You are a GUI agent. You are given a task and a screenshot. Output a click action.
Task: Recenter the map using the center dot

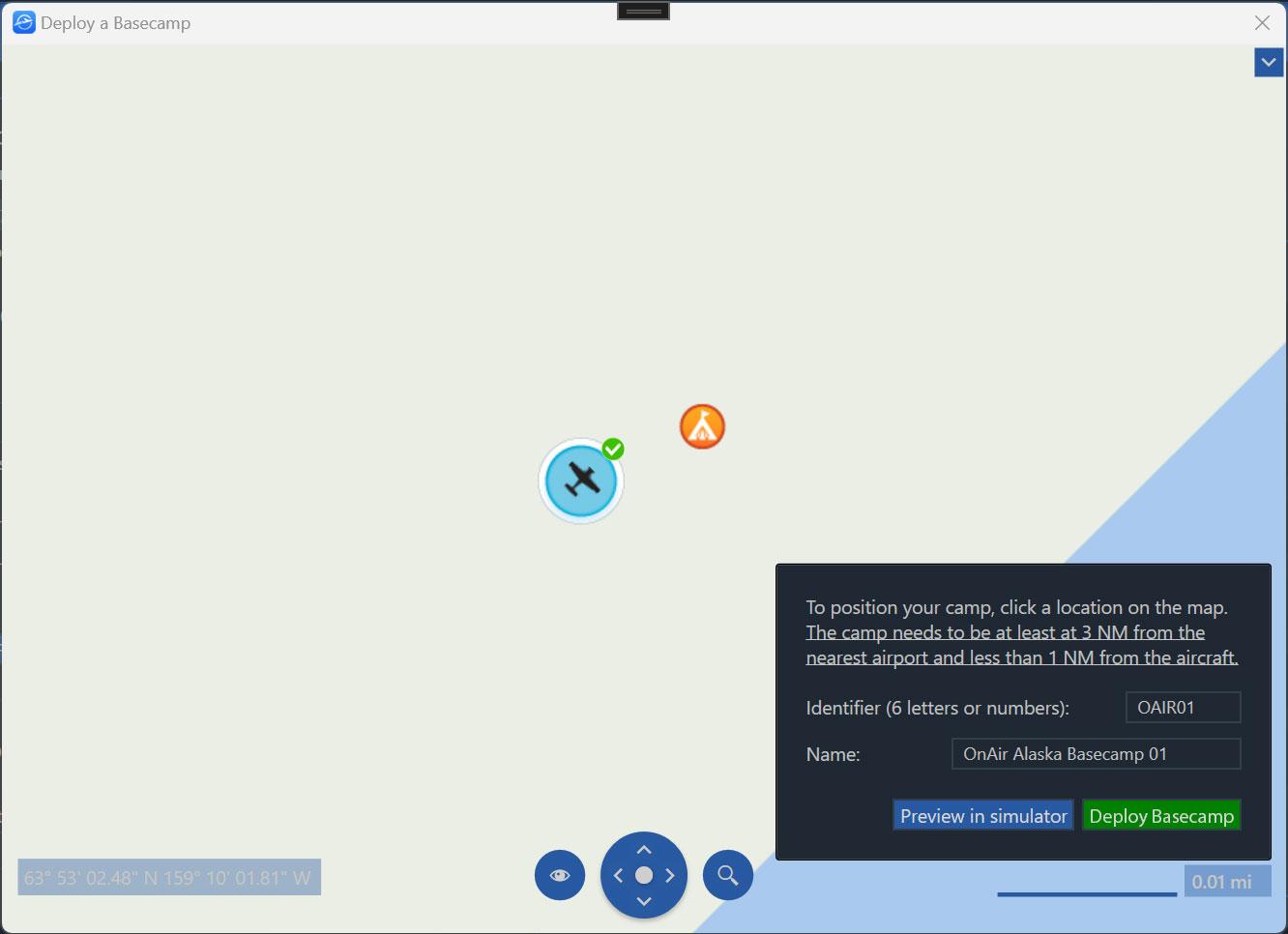[644, 876]
